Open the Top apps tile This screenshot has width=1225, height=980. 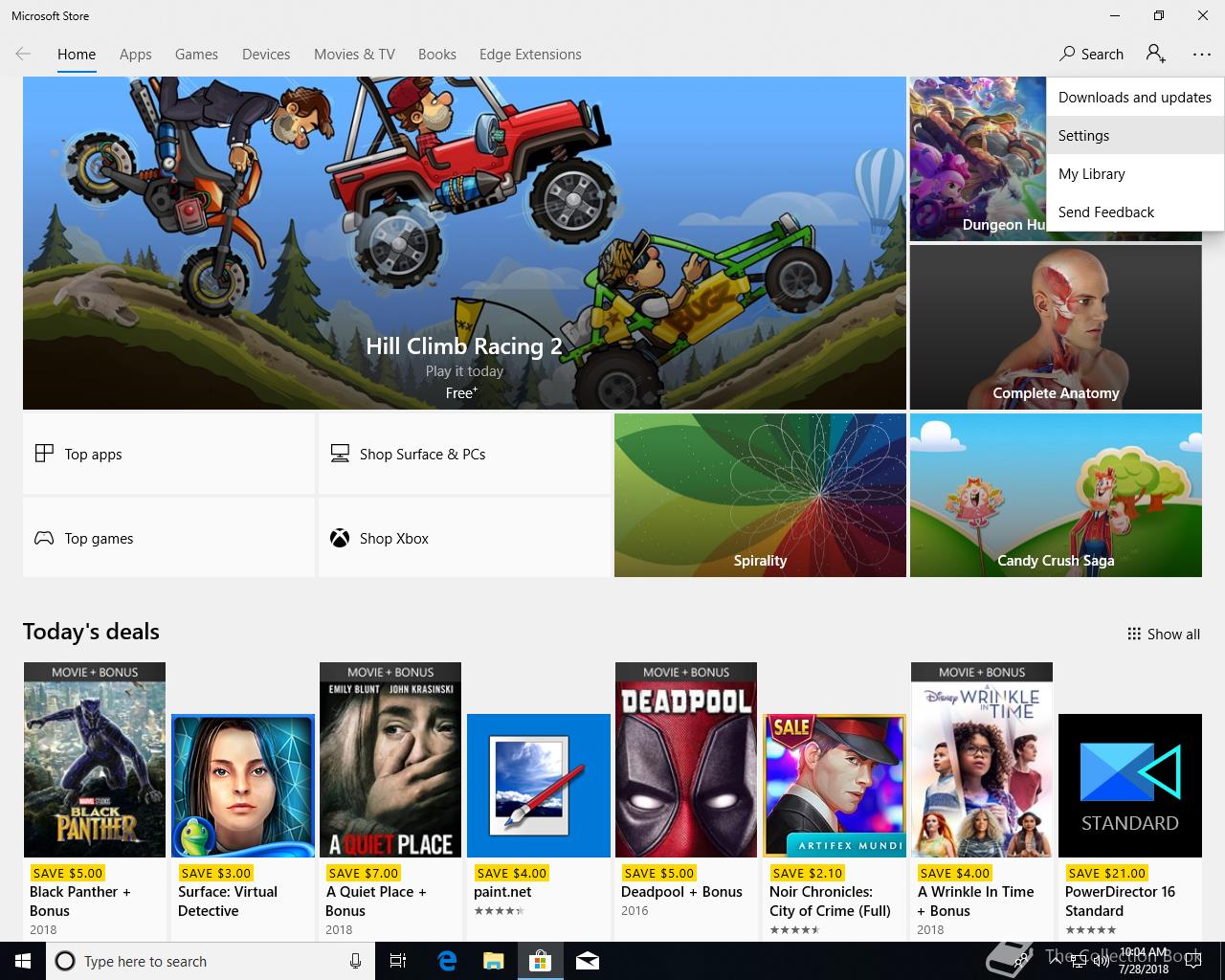(x=169, y=454)
